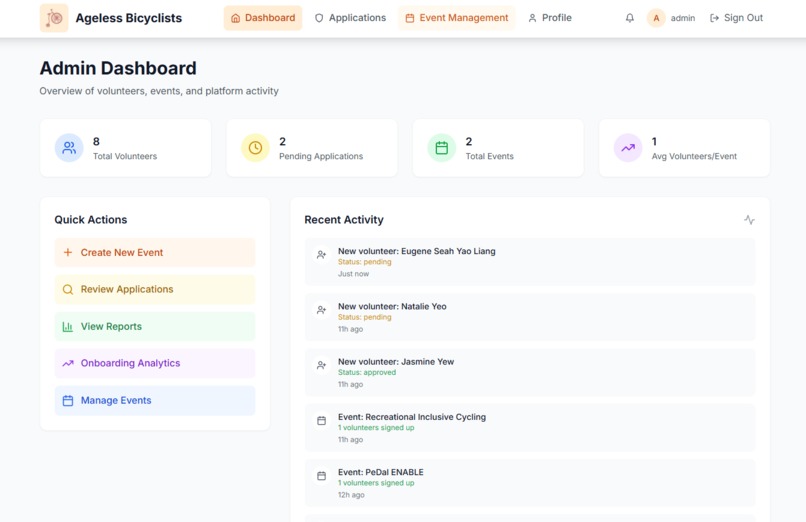Go to the Applications tab
The width and height of the screenshot is (806, 522).
click(x=351, y=18)
